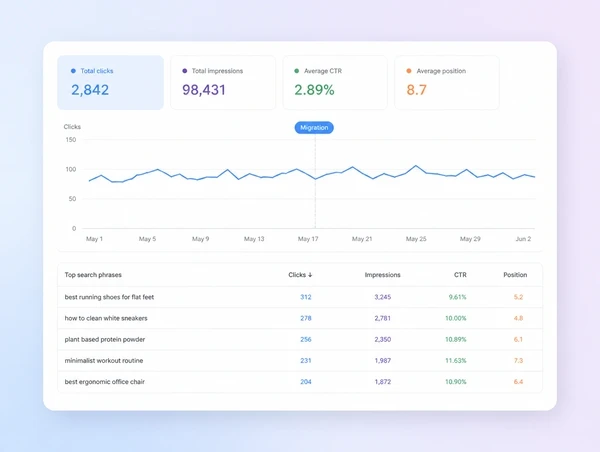Click the 4.8 position value
Image resolution: width=600 pixels, height=452 pixels.
tap(518, 318)
